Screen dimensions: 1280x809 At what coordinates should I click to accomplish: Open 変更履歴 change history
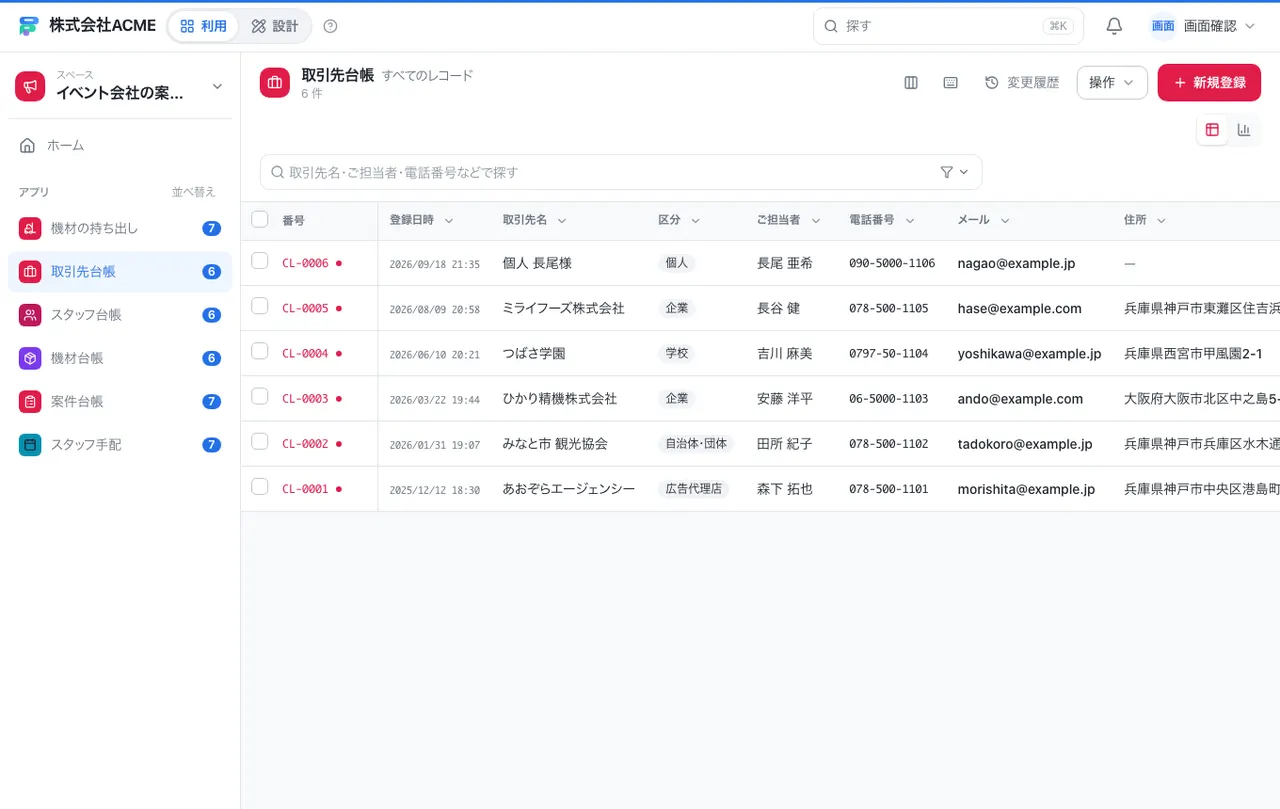click(x=1022, y=82)
